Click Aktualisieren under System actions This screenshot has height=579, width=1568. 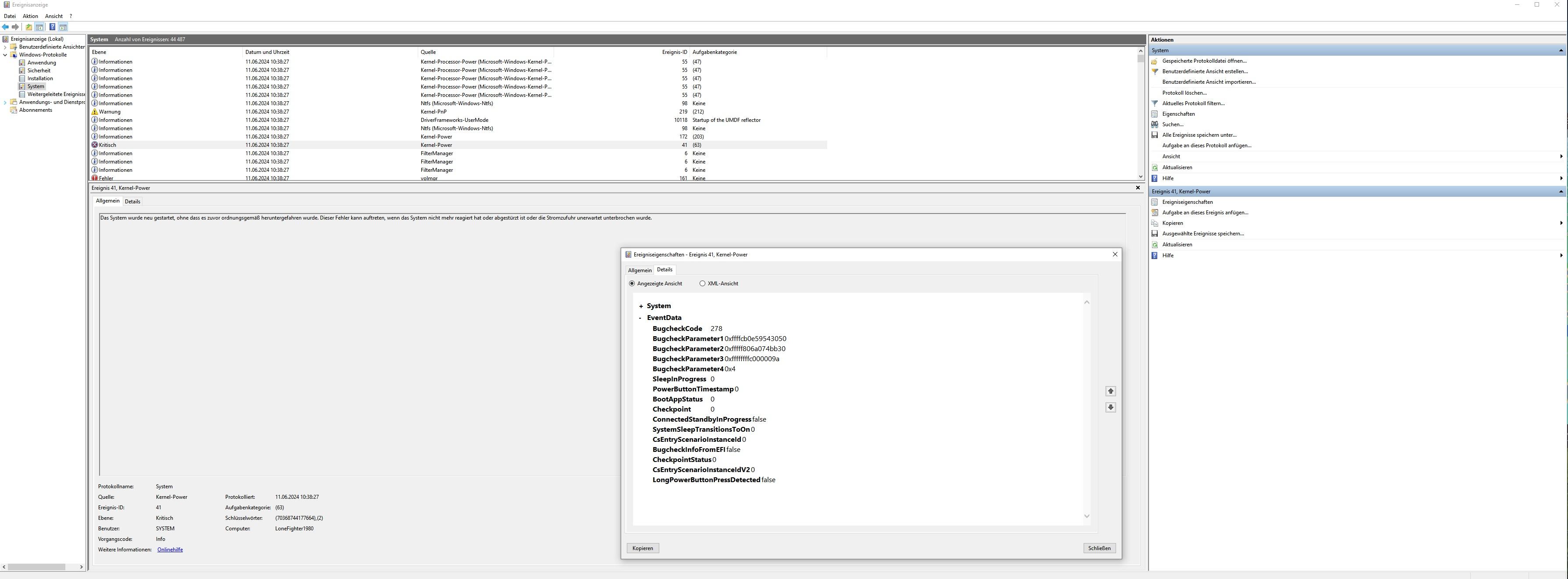[x=1177, y=167]
